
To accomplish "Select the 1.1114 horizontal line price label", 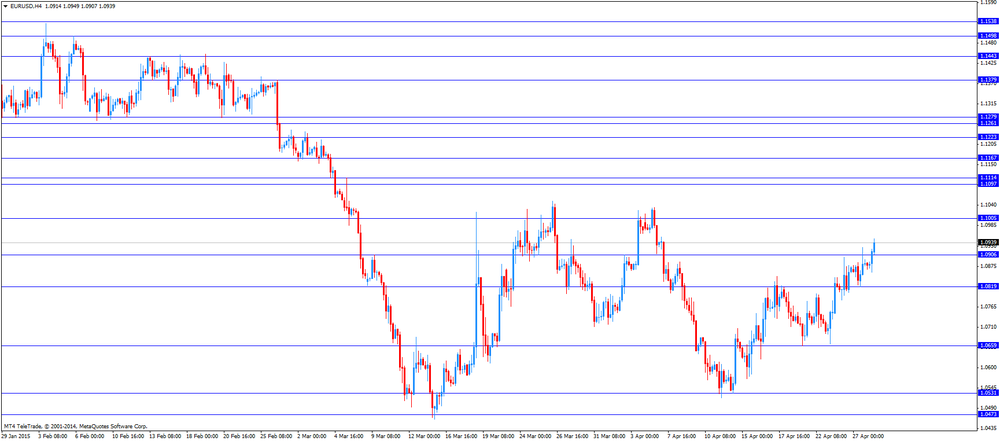I will coord(988,177).
